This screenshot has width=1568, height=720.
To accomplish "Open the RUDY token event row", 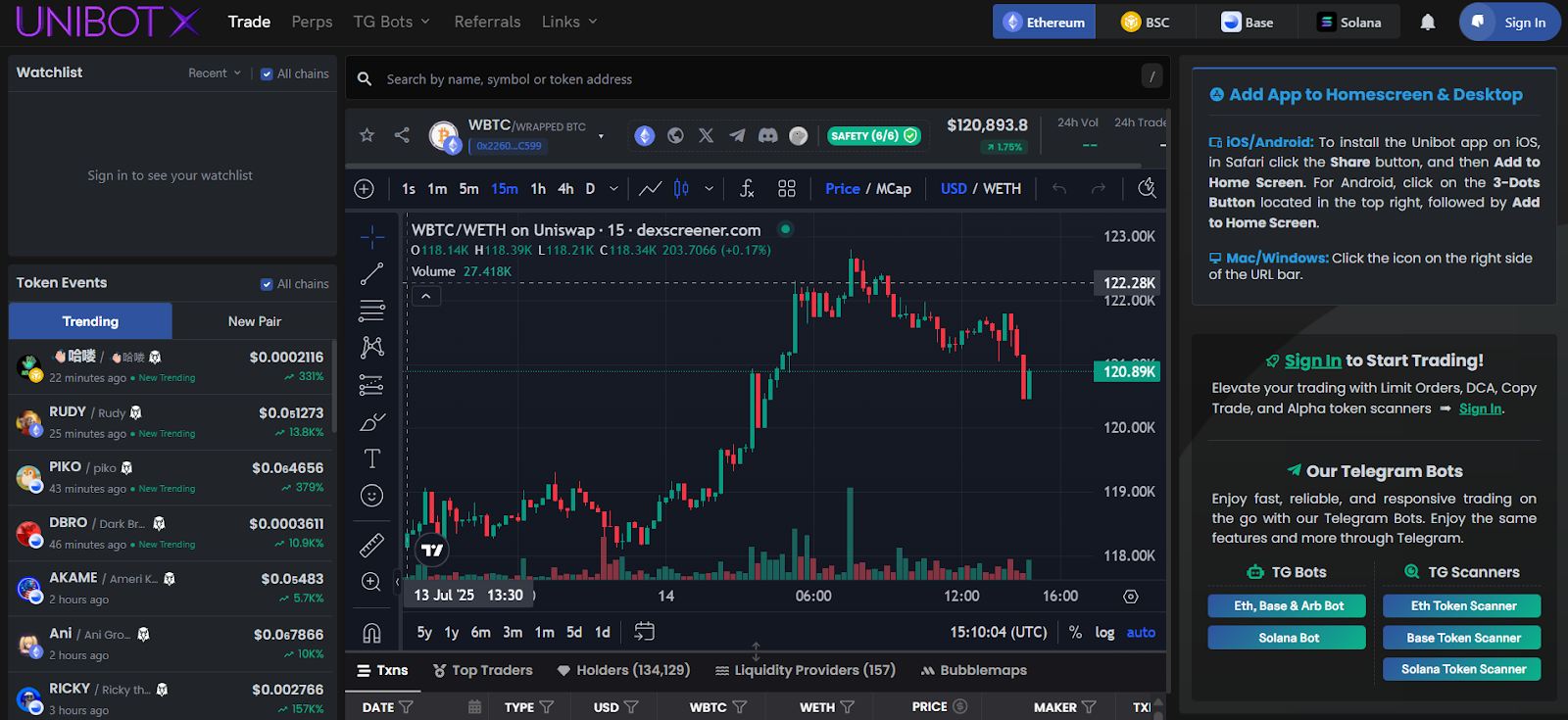I will tap(171, 422).
